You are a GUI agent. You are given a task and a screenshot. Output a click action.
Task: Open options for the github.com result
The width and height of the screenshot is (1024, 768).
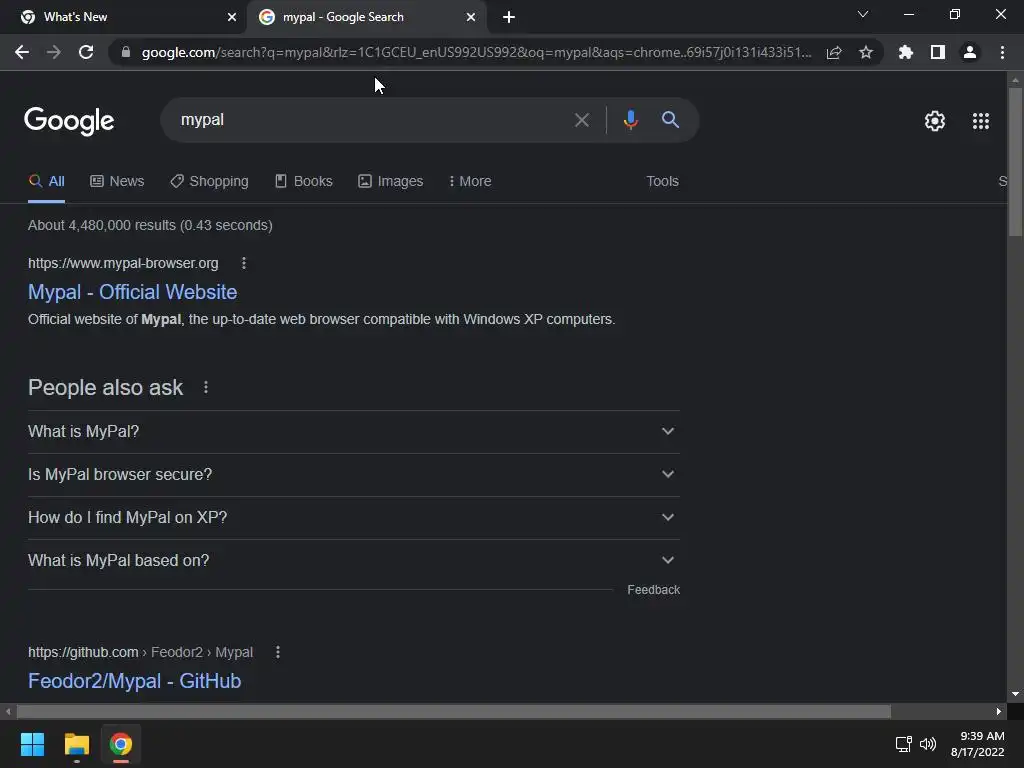(x=278, y=652)
